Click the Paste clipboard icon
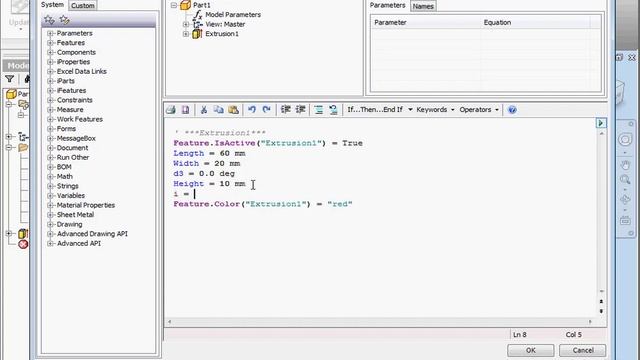640x360 pixels. click(233, 109)
